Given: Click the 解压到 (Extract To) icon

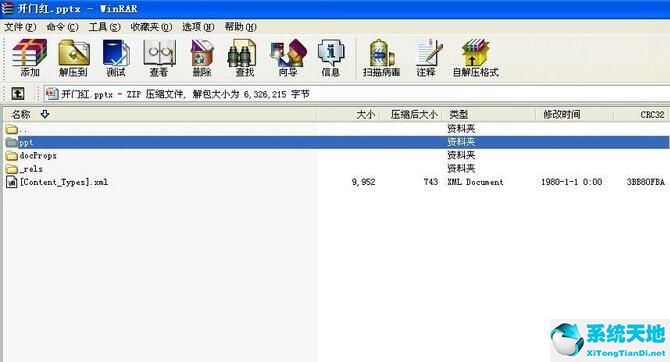Looking at the screenshot, I should pyautogui.click(x=73, y=58).
